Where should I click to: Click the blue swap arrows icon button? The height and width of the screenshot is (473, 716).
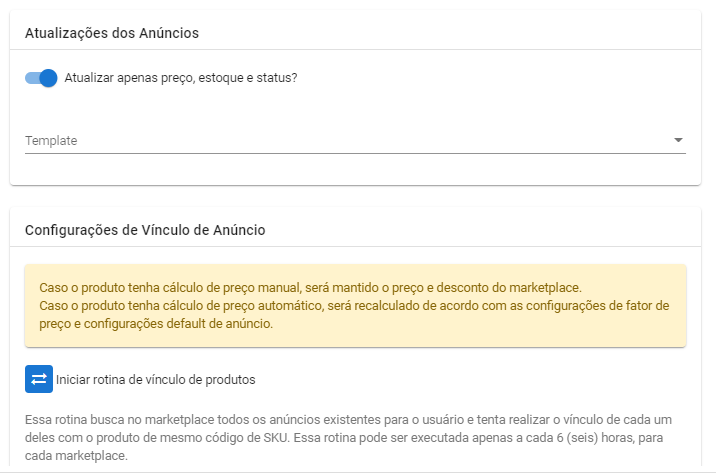tap(39, 379)
